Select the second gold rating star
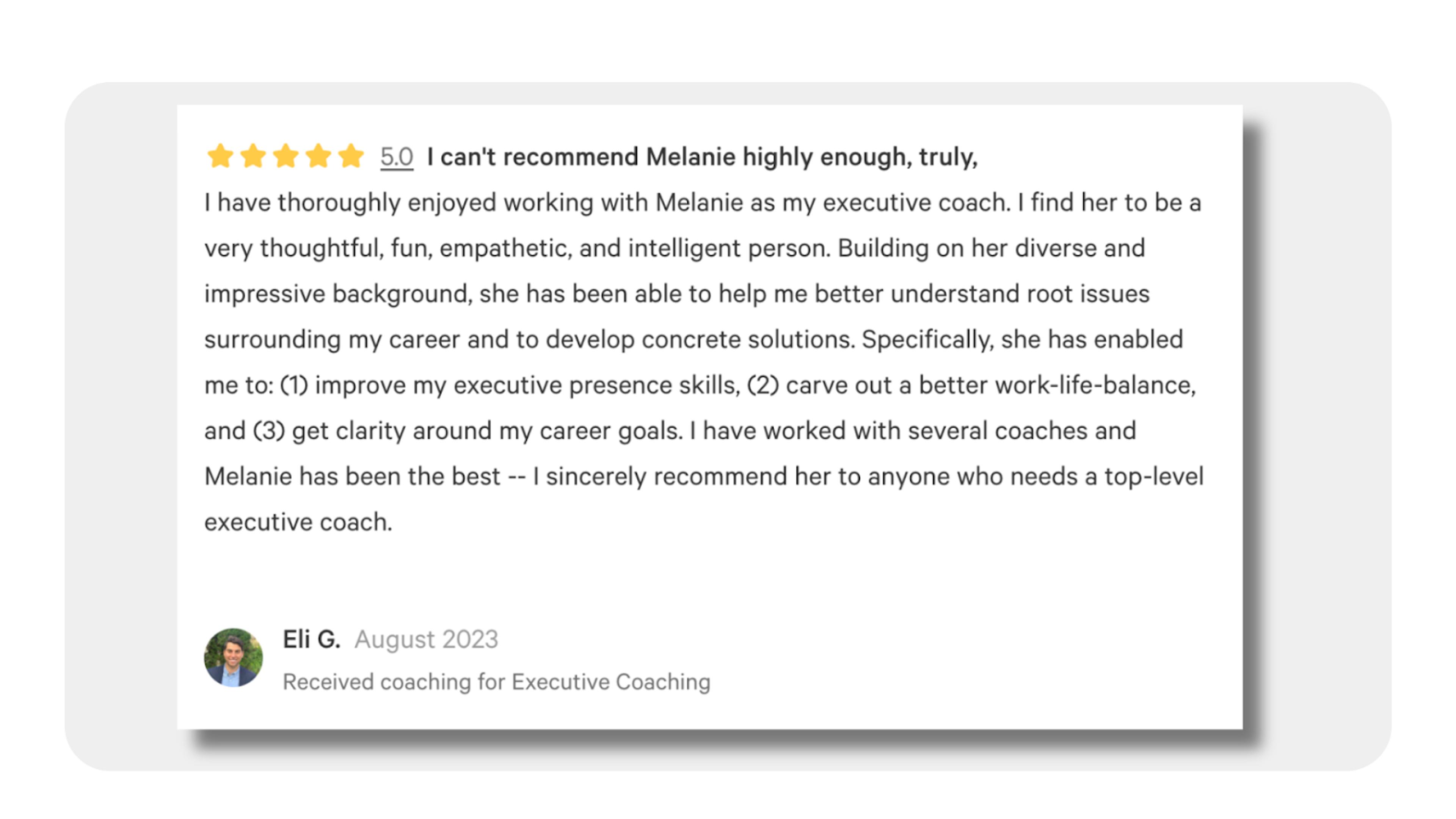The image size is (1456, 819). [x=253, y=156]
